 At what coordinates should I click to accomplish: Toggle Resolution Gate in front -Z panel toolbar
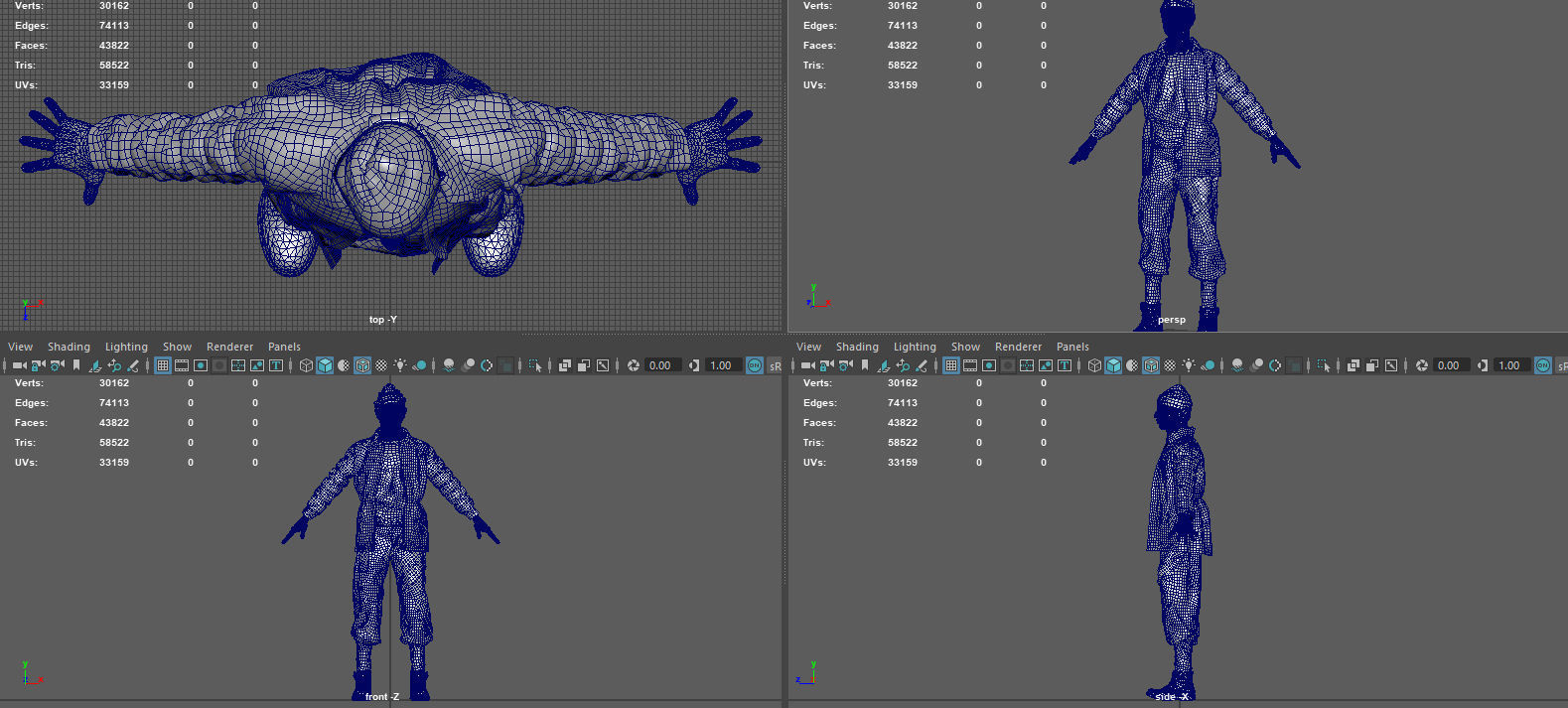[x=201, y=365]
